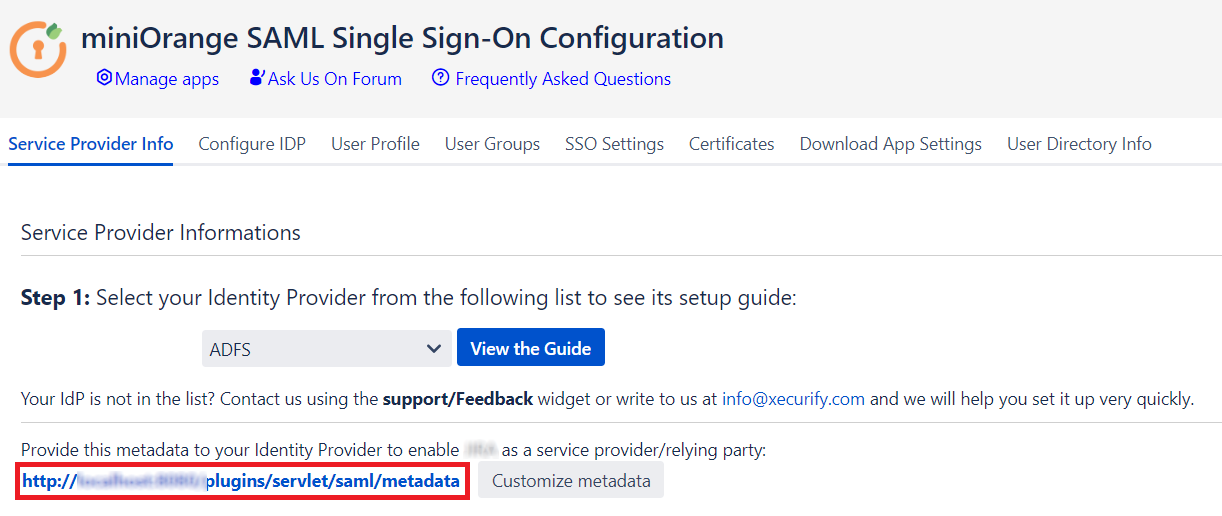Open the Download App Settings tab
This screenshot has height=516, width=1222.
pos(891,144)
